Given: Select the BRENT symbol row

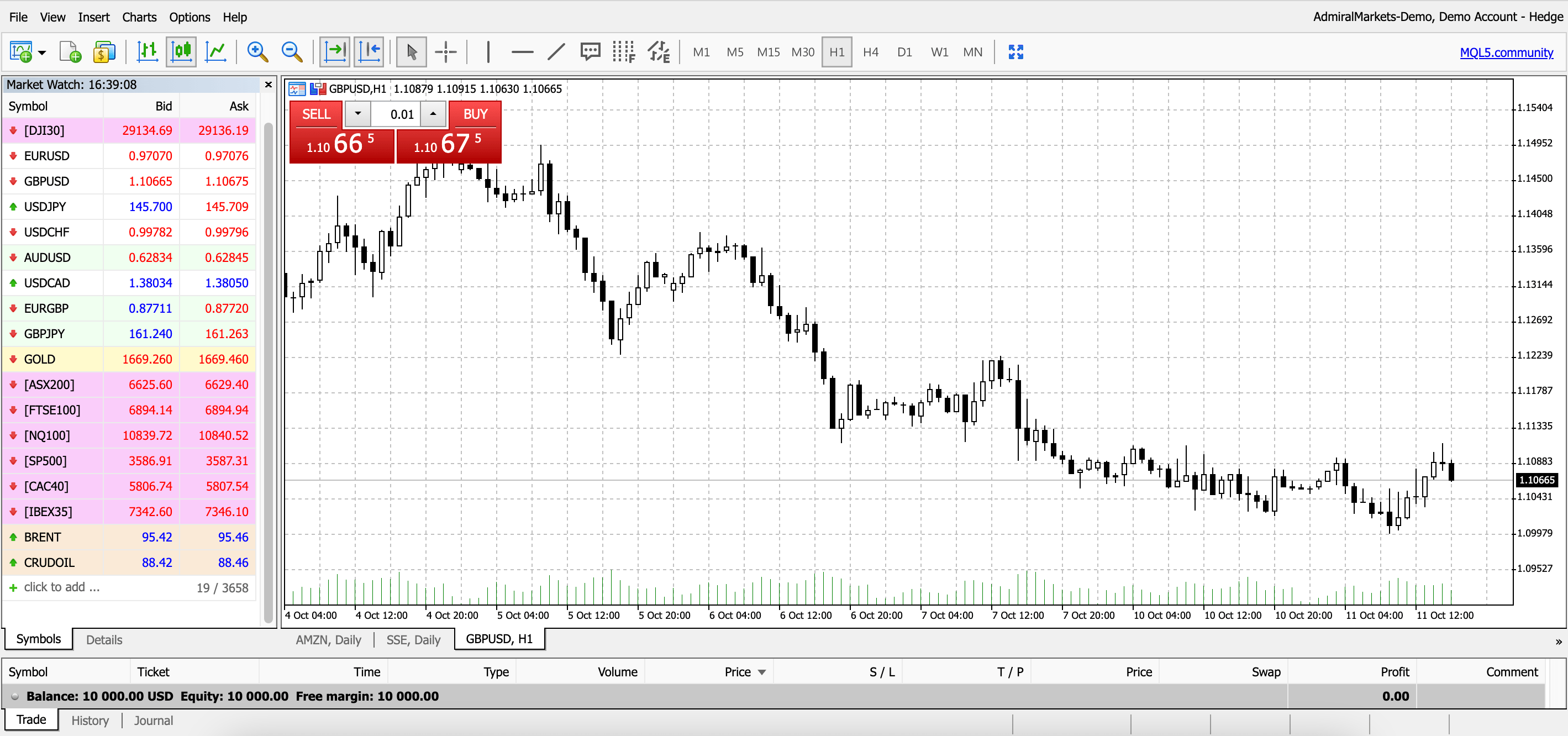Looking at the screenshot, I should click(x=128, y=537).
